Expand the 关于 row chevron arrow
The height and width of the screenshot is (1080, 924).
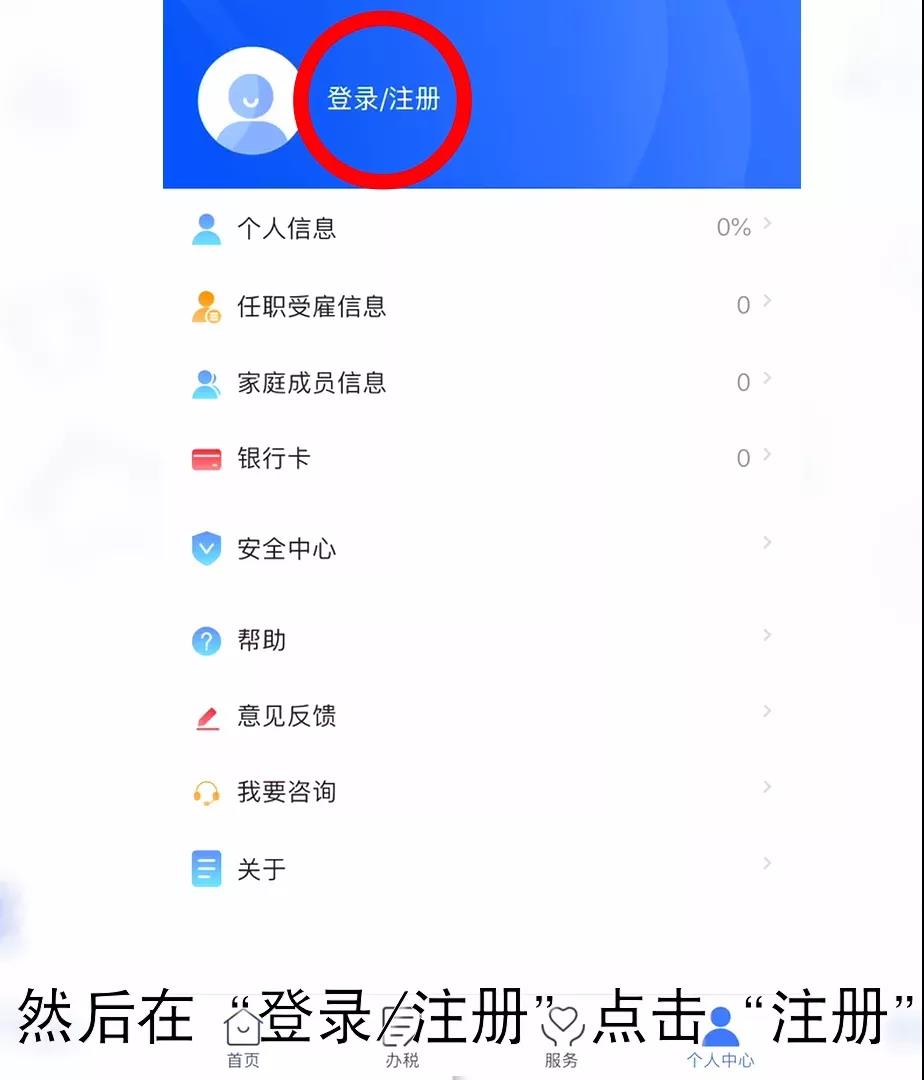767,863
